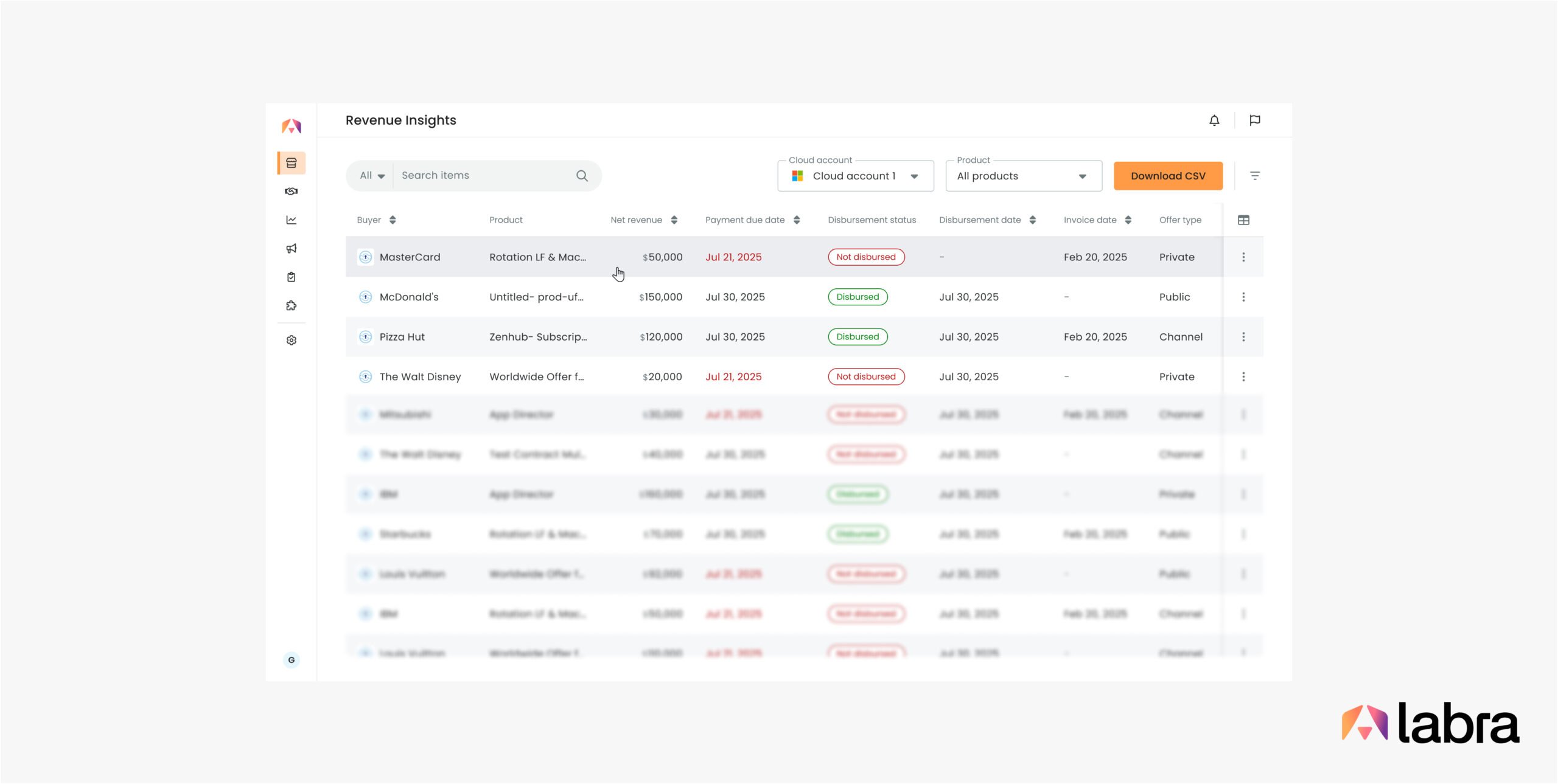Open the table column layout icon

(1243, 220)
